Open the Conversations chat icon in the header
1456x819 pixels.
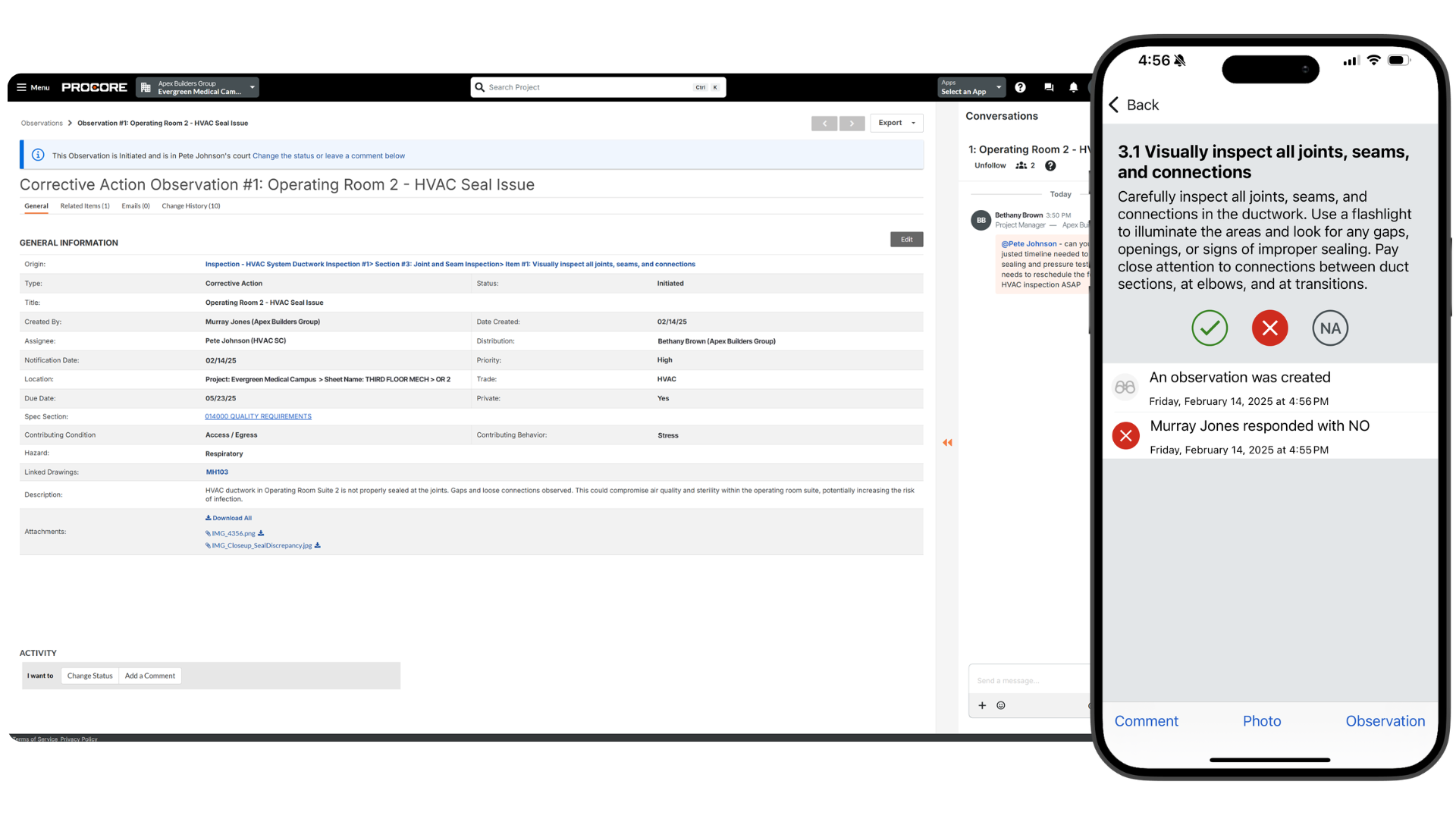pyautogui.click(x=1049, y=87)
